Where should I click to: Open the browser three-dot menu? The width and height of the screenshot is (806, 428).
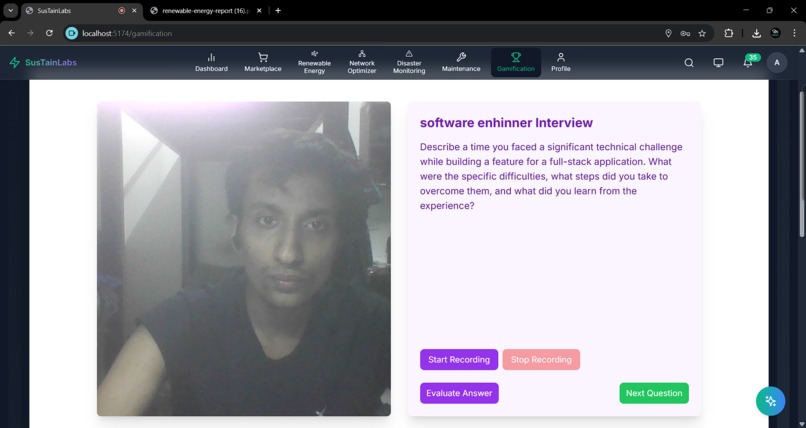[x=795, y=33]
